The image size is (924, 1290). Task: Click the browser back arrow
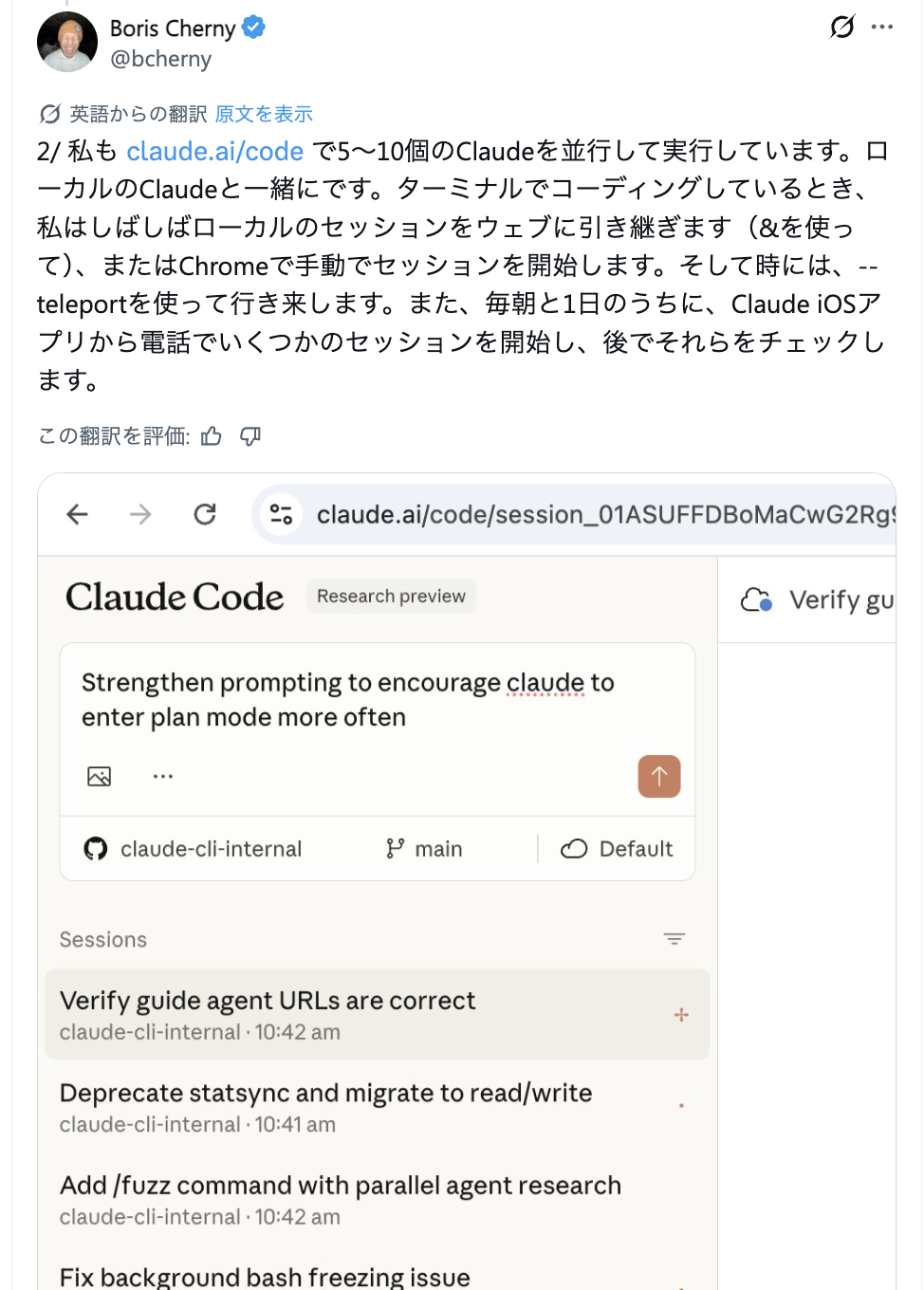pos(77,514)
